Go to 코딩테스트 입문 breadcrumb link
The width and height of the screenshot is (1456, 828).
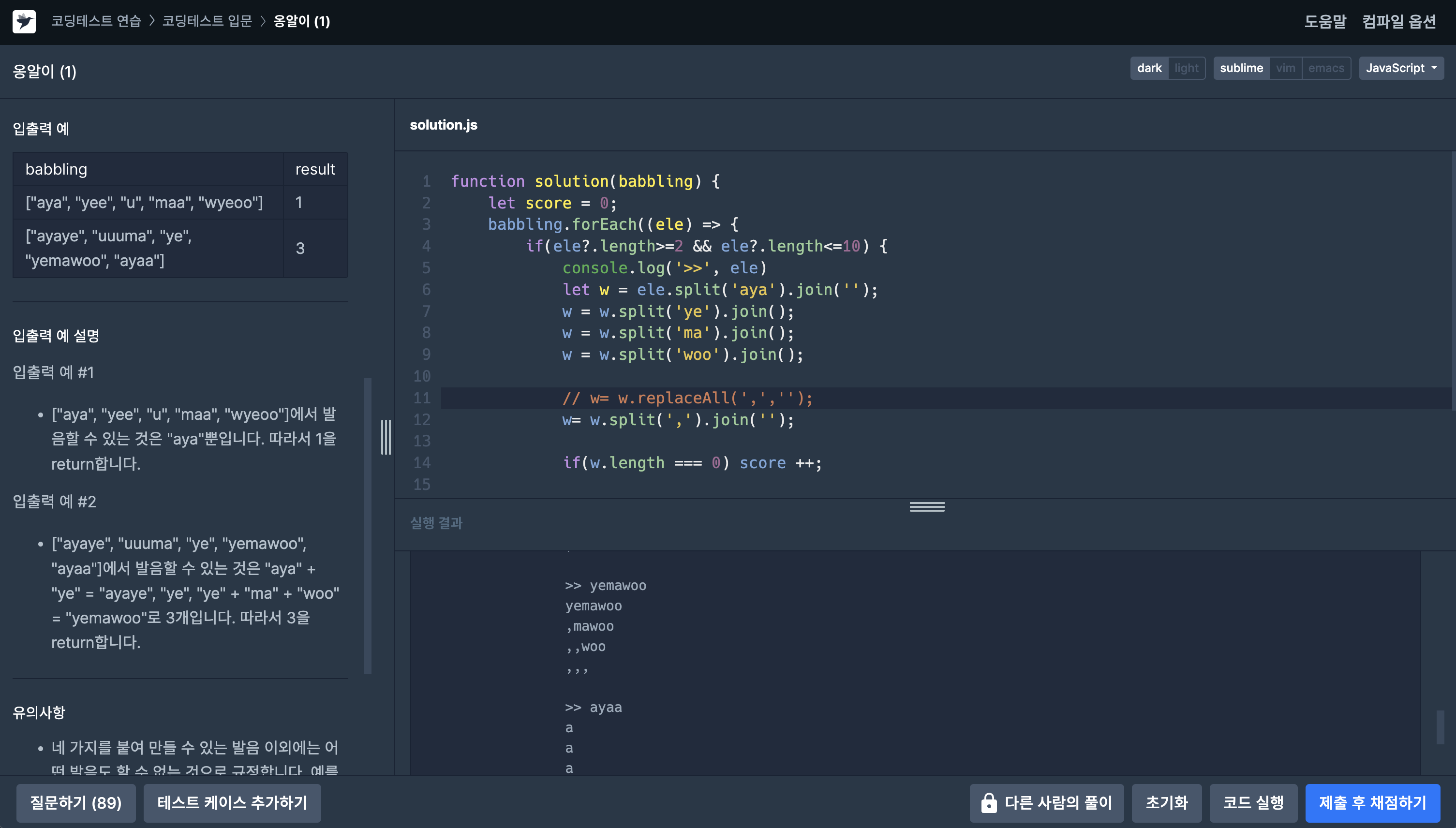click(207, 22)
